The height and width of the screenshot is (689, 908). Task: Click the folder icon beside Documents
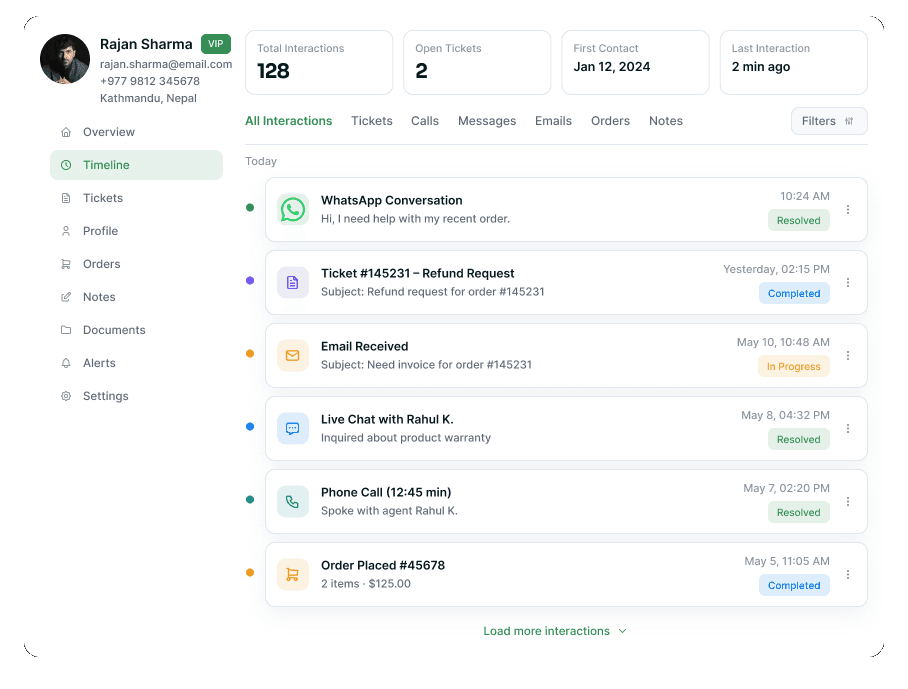(x=66, y=330)
